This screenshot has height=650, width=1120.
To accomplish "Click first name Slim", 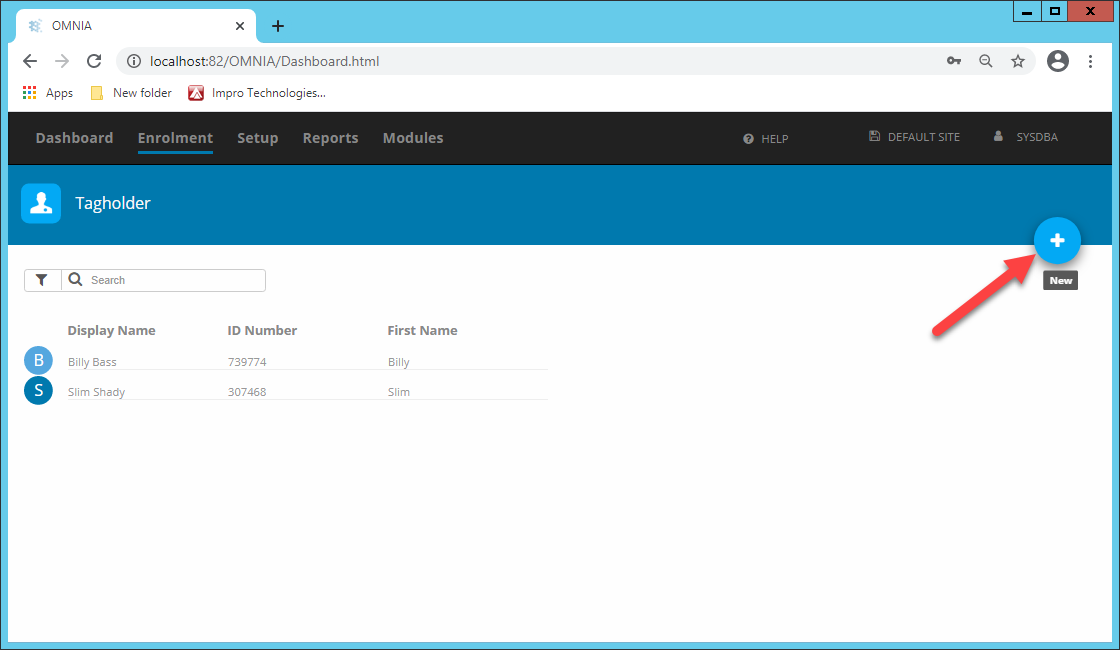I will (x=399, y=392).
